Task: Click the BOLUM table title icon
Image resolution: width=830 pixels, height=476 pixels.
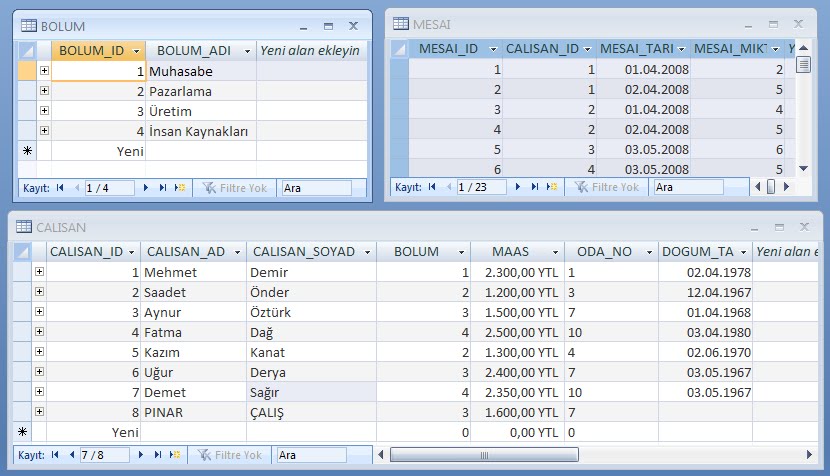Action: point(29,25)
